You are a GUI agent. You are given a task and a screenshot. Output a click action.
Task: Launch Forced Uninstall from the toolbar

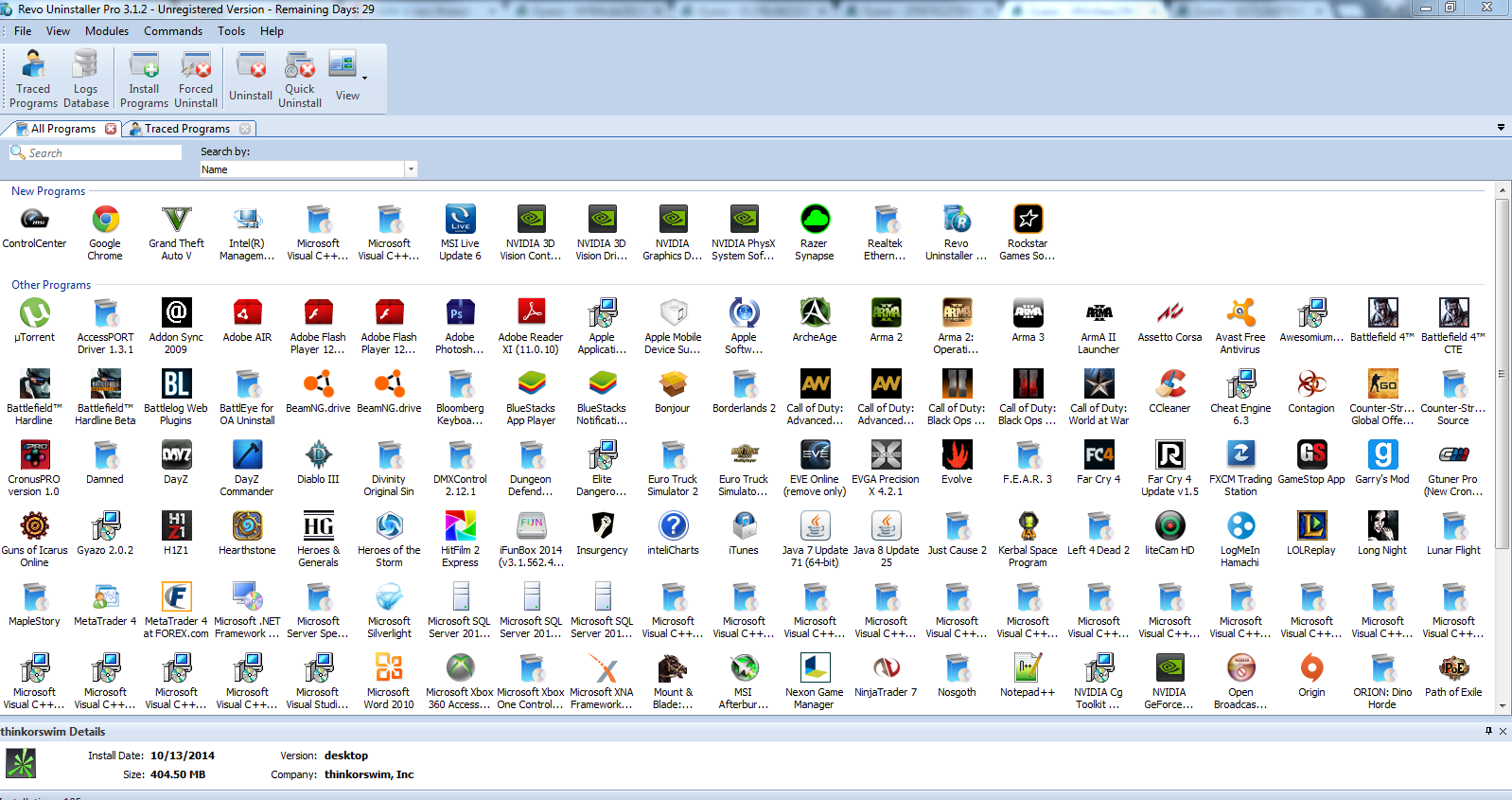pyautogui.click(x=196, y=80)
